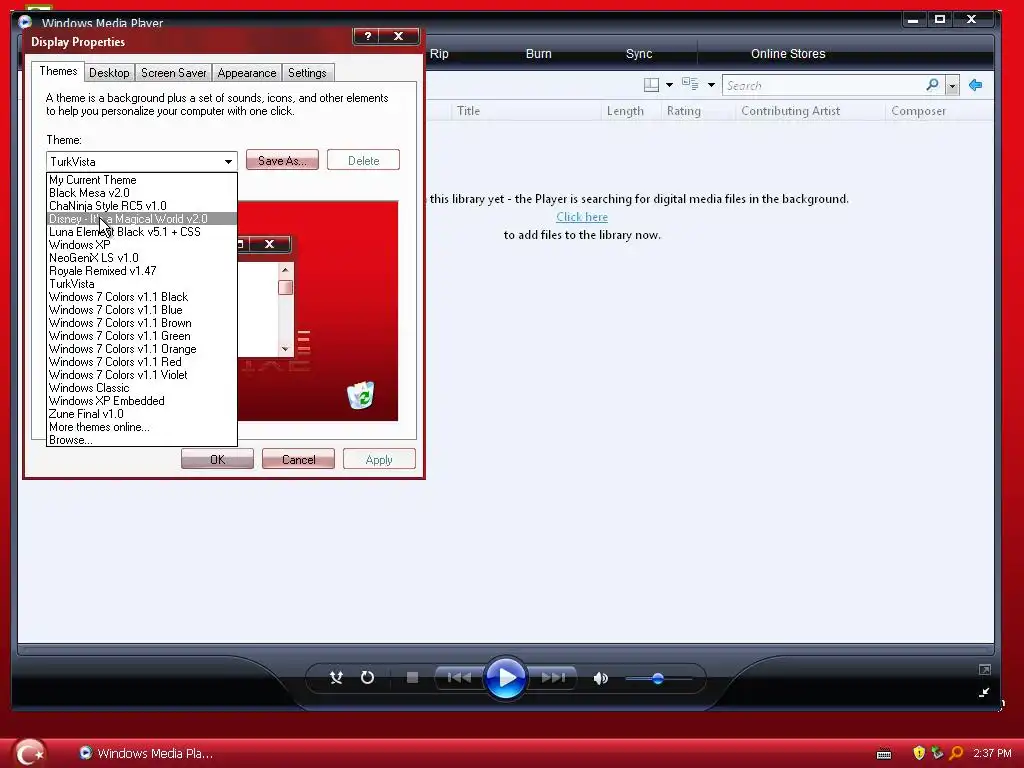Image resolution: width=1024 pixels, height=768 pixels.
Task: Switch to the Screen Saver tab
Action: [174, 72]
